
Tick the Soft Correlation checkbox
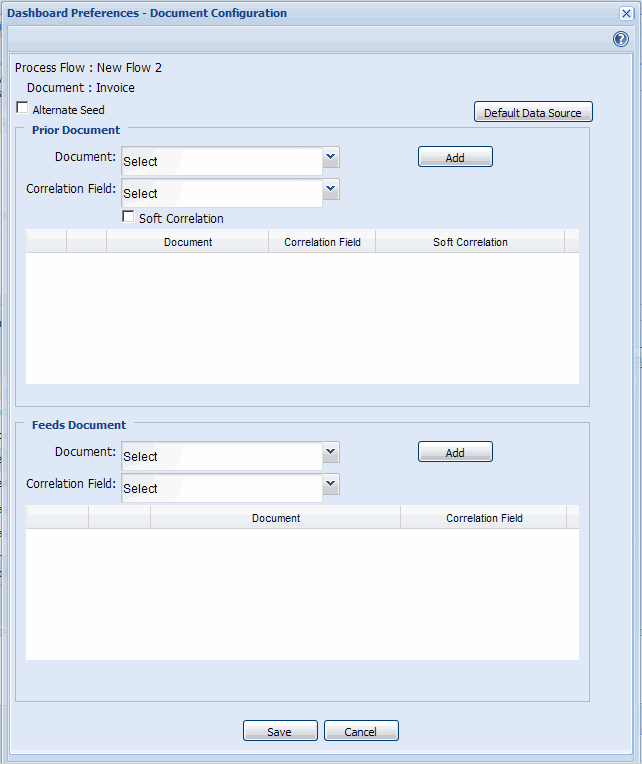coord(128,216)
